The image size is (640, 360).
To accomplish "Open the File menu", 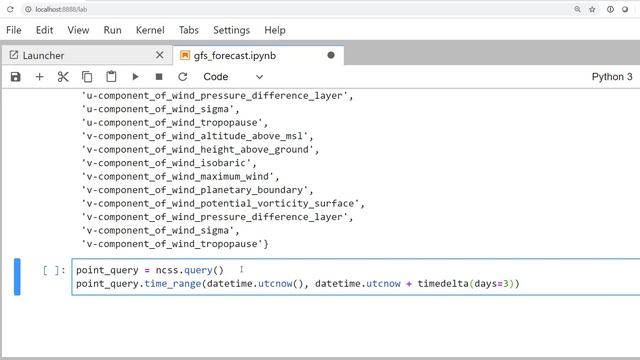I will point(13,30).
